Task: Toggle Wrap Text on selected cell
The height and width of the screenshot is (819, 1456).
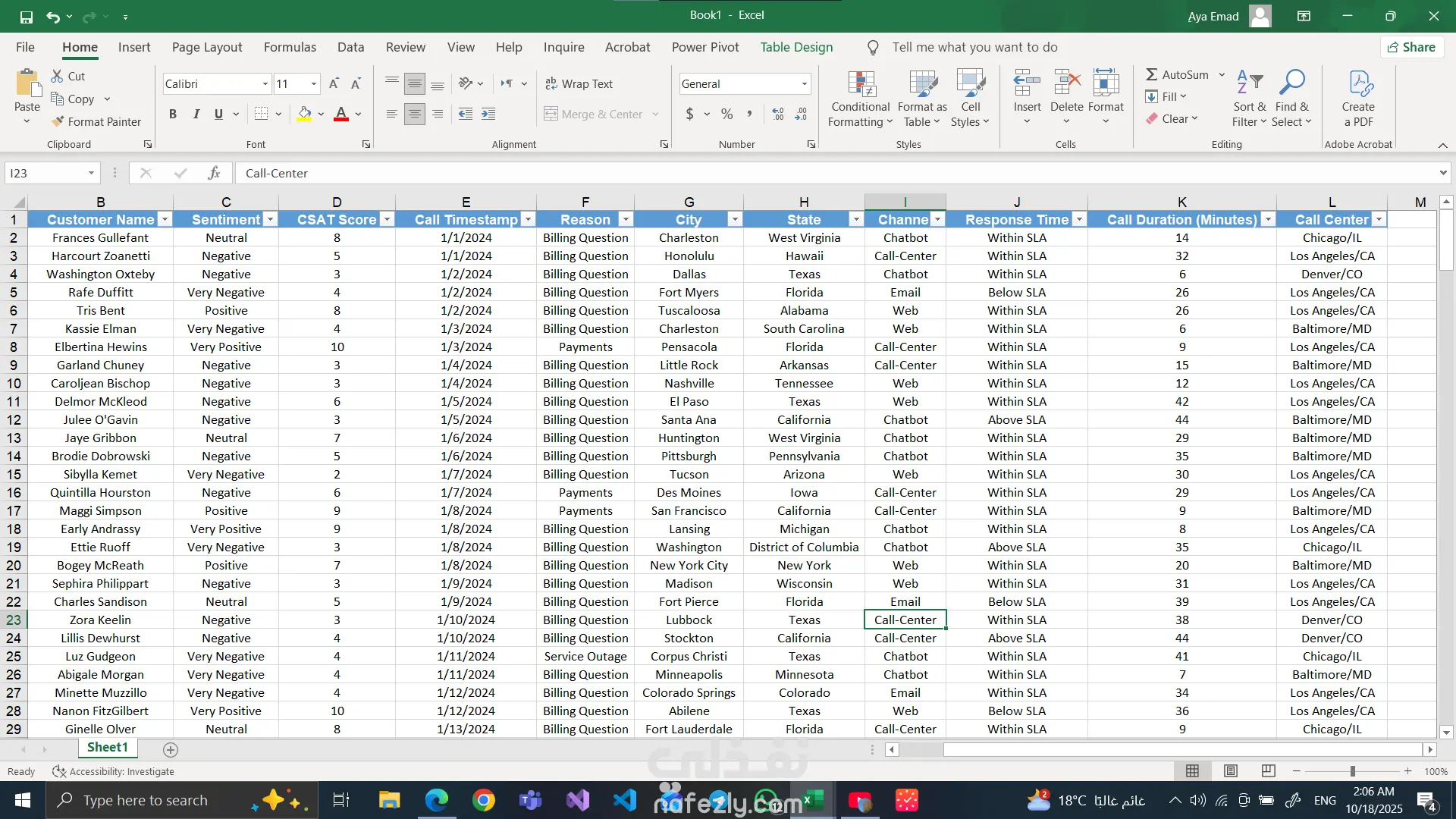Action: point(579,84)
